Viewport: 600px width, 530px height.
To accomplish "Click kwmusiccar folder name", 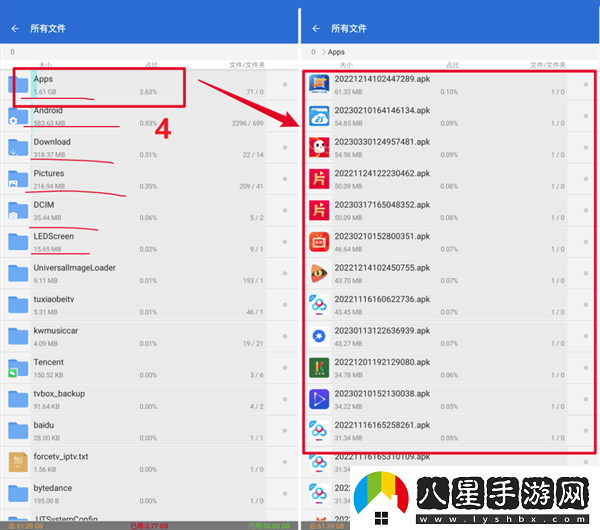I will pyautogui.click(x=56, y=331).
